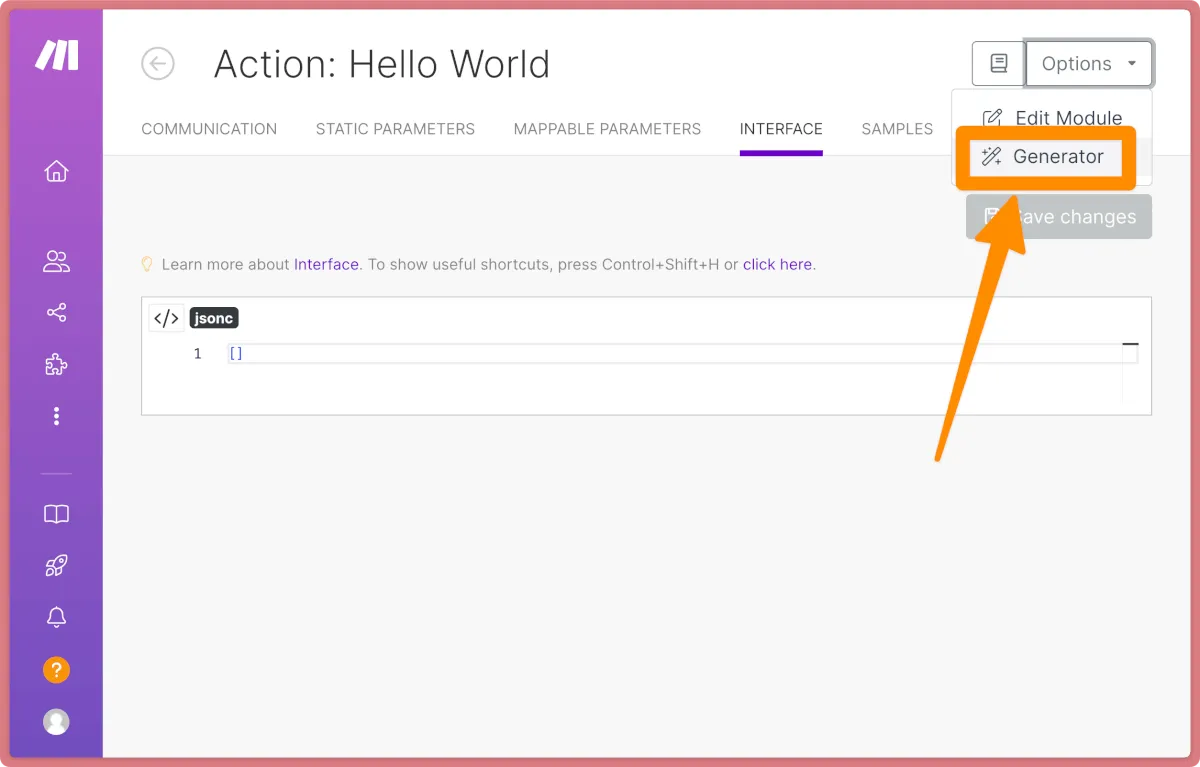Open the book Resources icon in sidebar
This screenshot has width=1200, height=767.
[57, 515]
